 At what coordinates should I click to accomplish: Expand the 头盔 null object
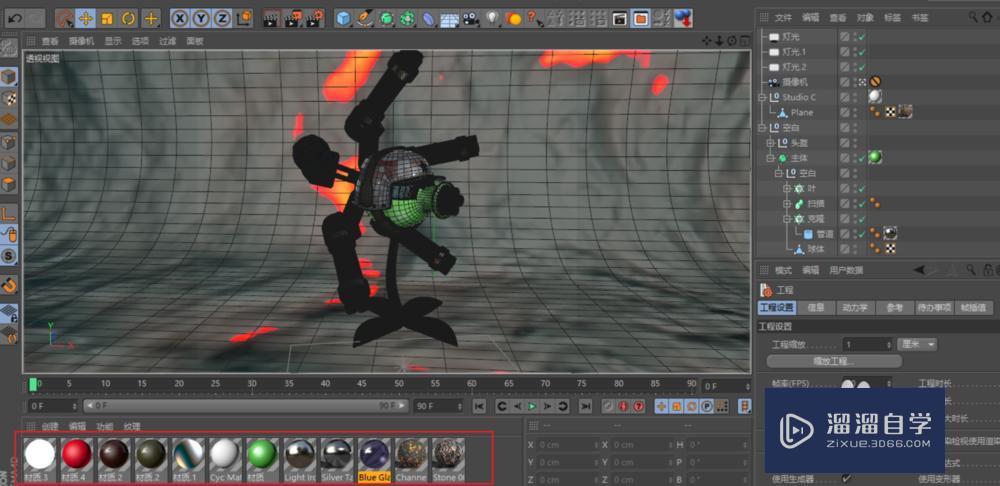point(771,143)
